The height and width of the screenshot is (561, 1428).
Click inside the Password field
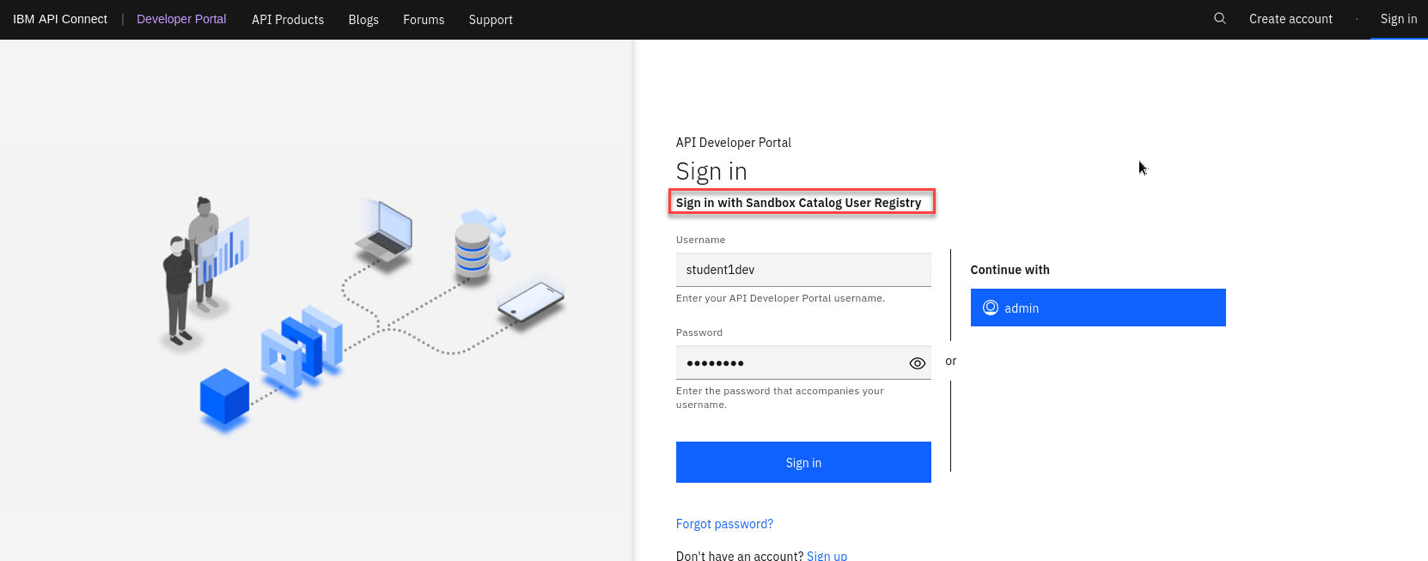coord(788,363)
